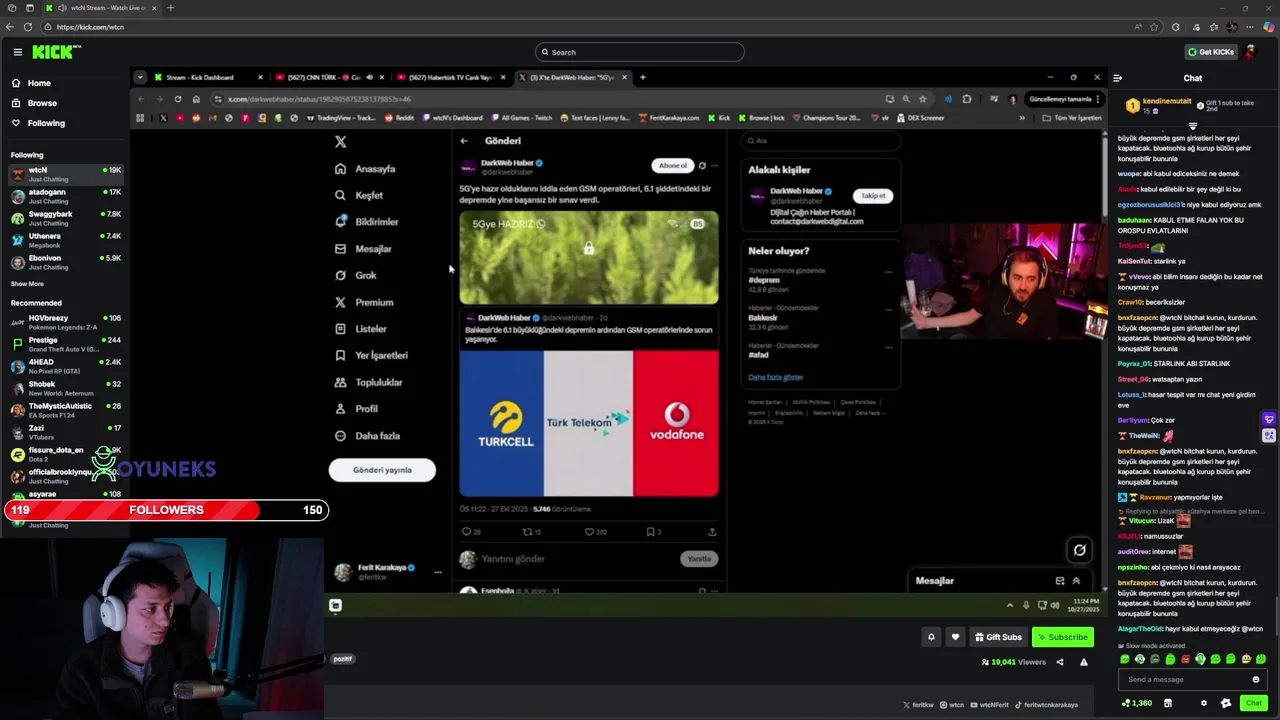1280x720 pixels.
Task: Click the Kick search field
Action: tap(640, 52)
